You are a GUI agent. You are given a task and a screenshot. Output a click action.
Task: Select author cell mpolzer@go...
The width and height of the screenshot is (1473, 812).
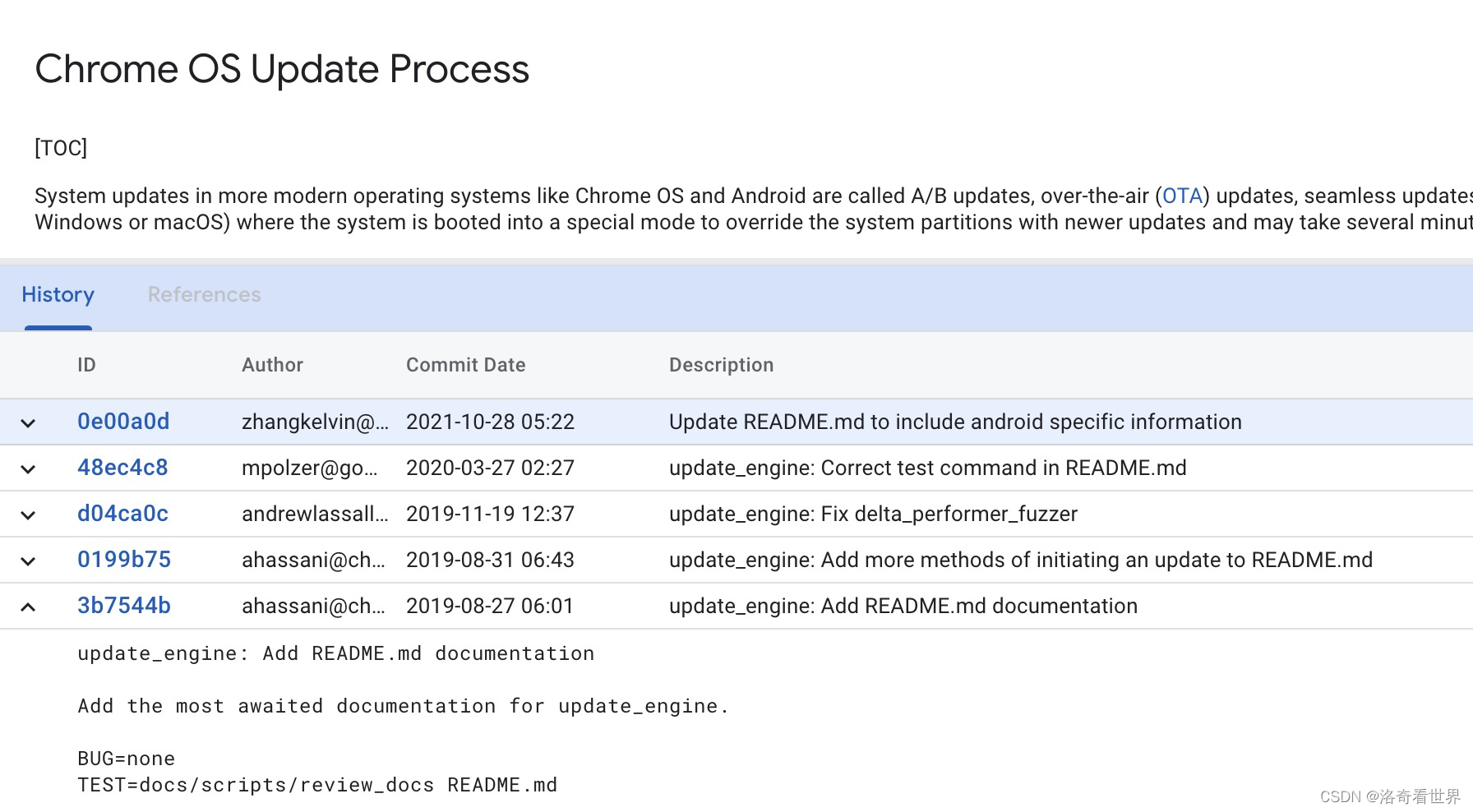pos(310,468)
